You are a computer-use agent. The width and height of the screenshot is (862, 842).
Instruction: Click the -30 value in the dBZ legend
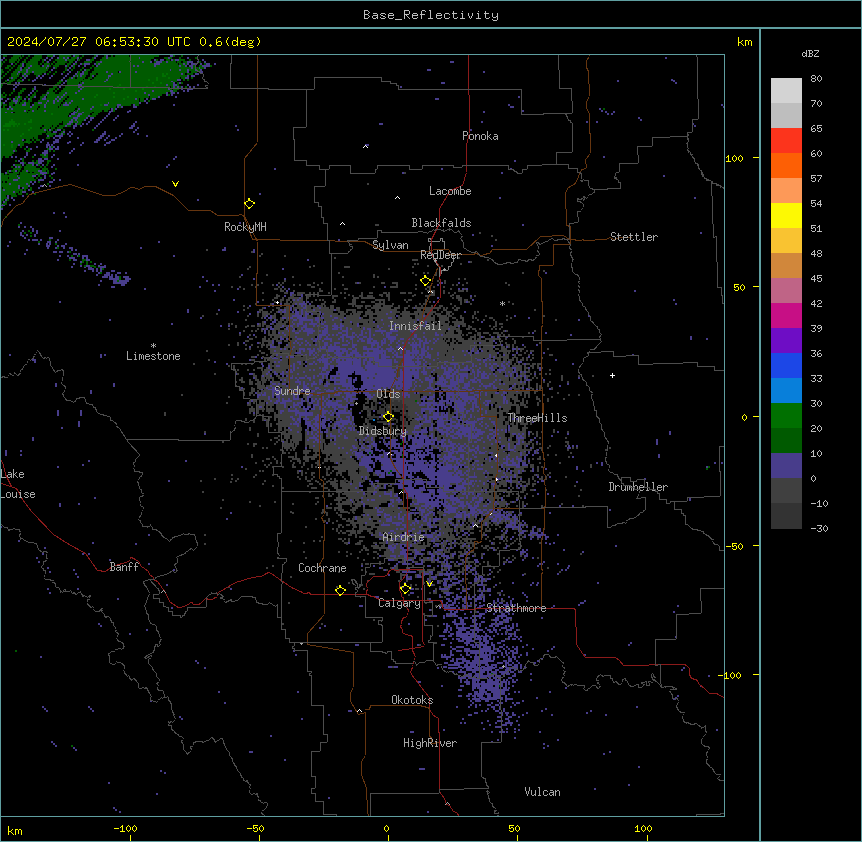click(x=819, y=529)
